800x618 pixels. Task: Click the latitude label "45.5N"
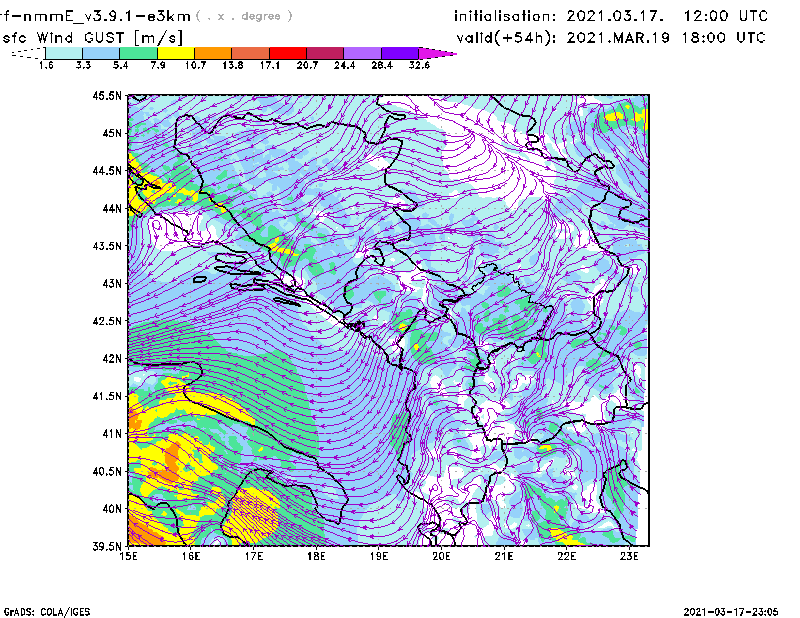(x=107, y=96)
